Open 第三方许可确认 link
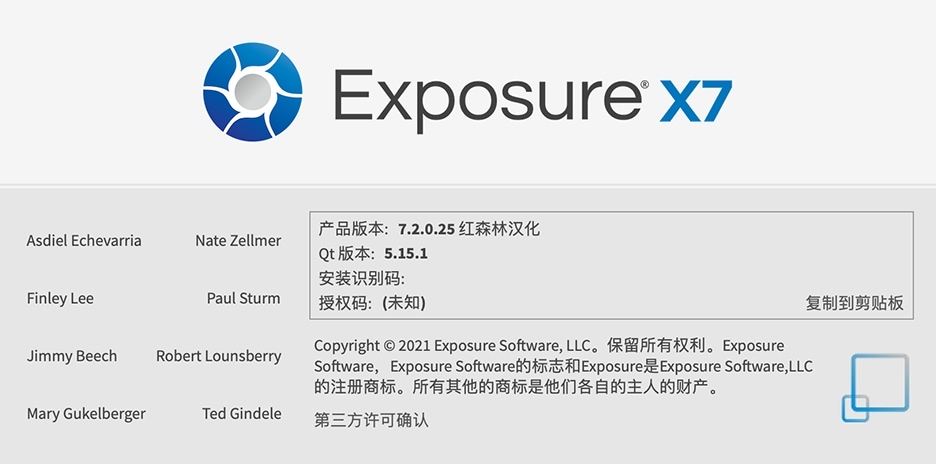 coord(371,420)
